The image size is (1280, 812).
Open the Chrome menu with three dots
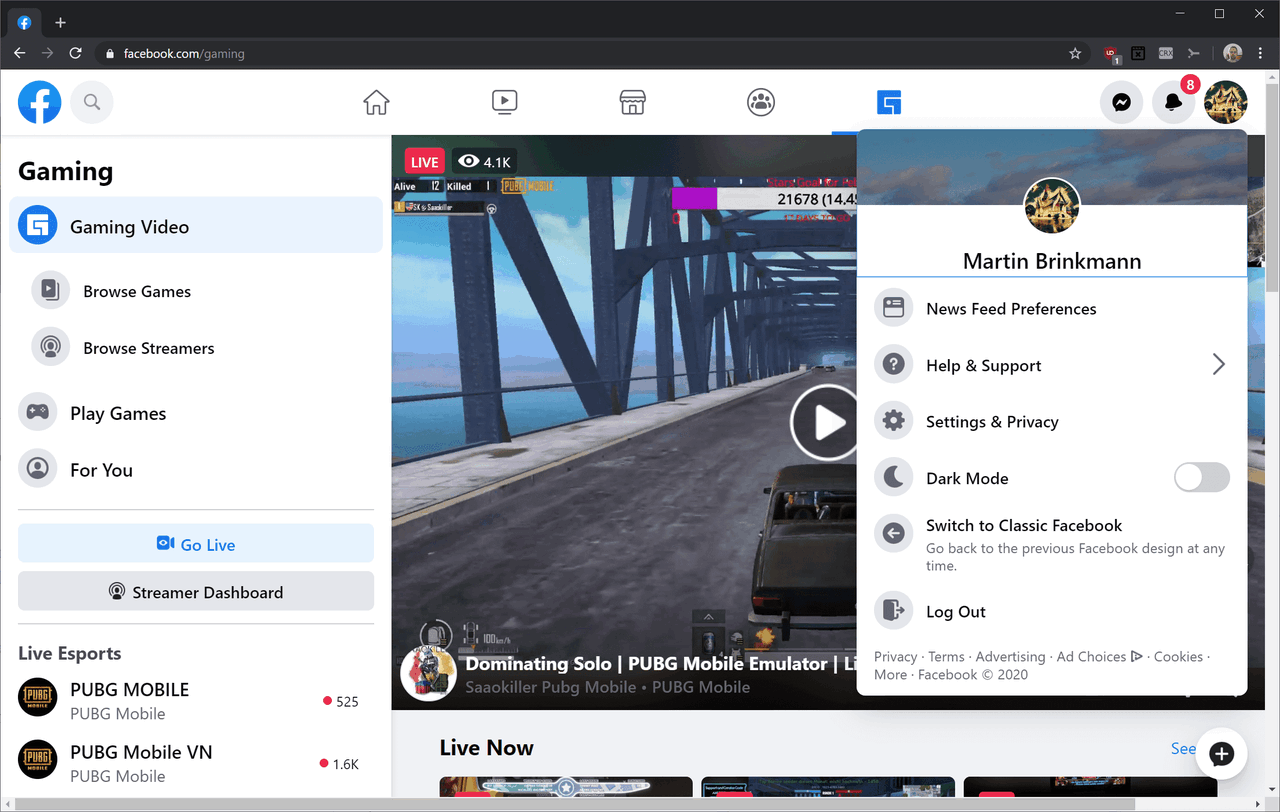[1261, 53]
